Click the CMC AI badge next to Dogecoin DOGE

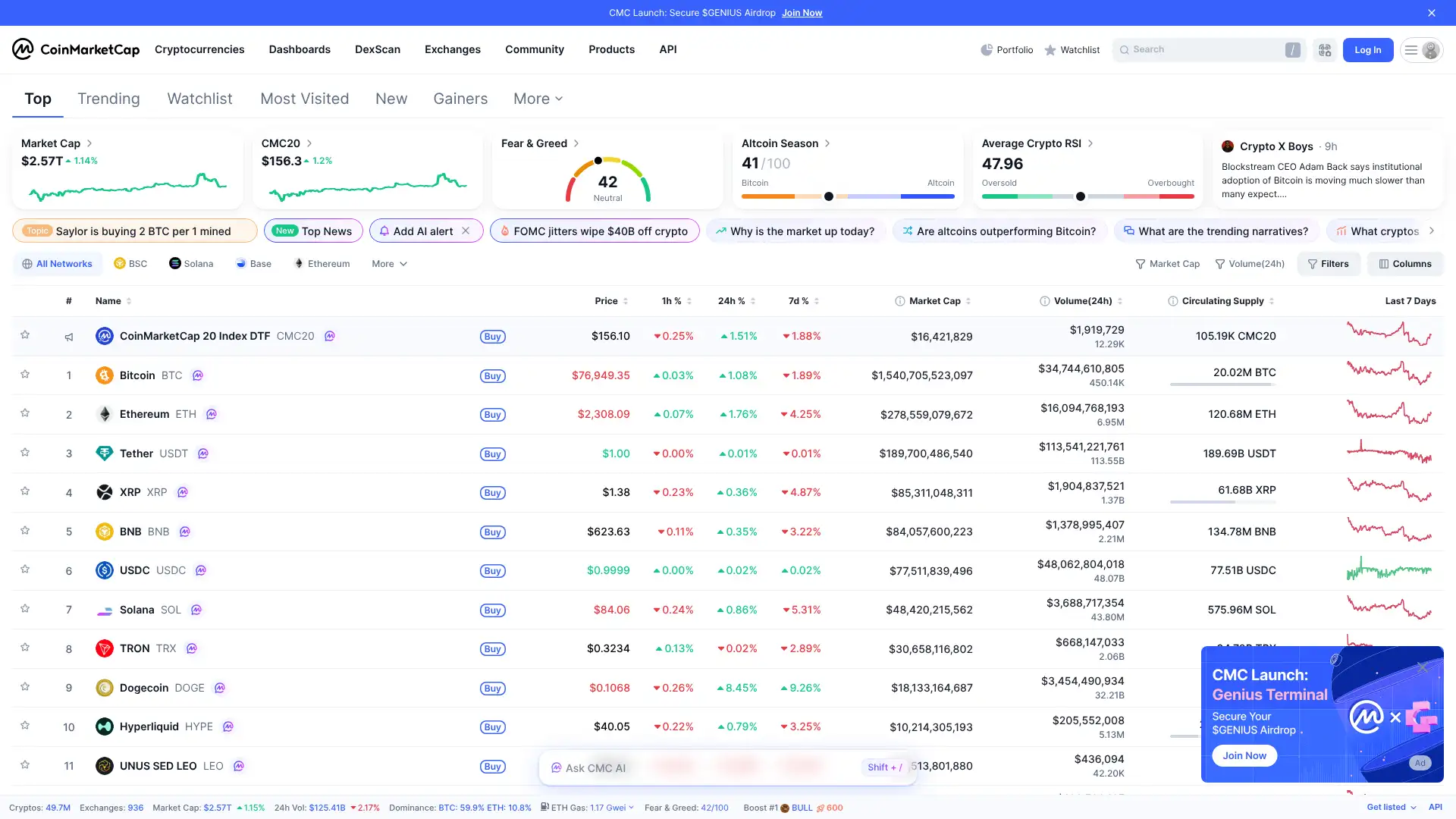click(x=220, y=688)
